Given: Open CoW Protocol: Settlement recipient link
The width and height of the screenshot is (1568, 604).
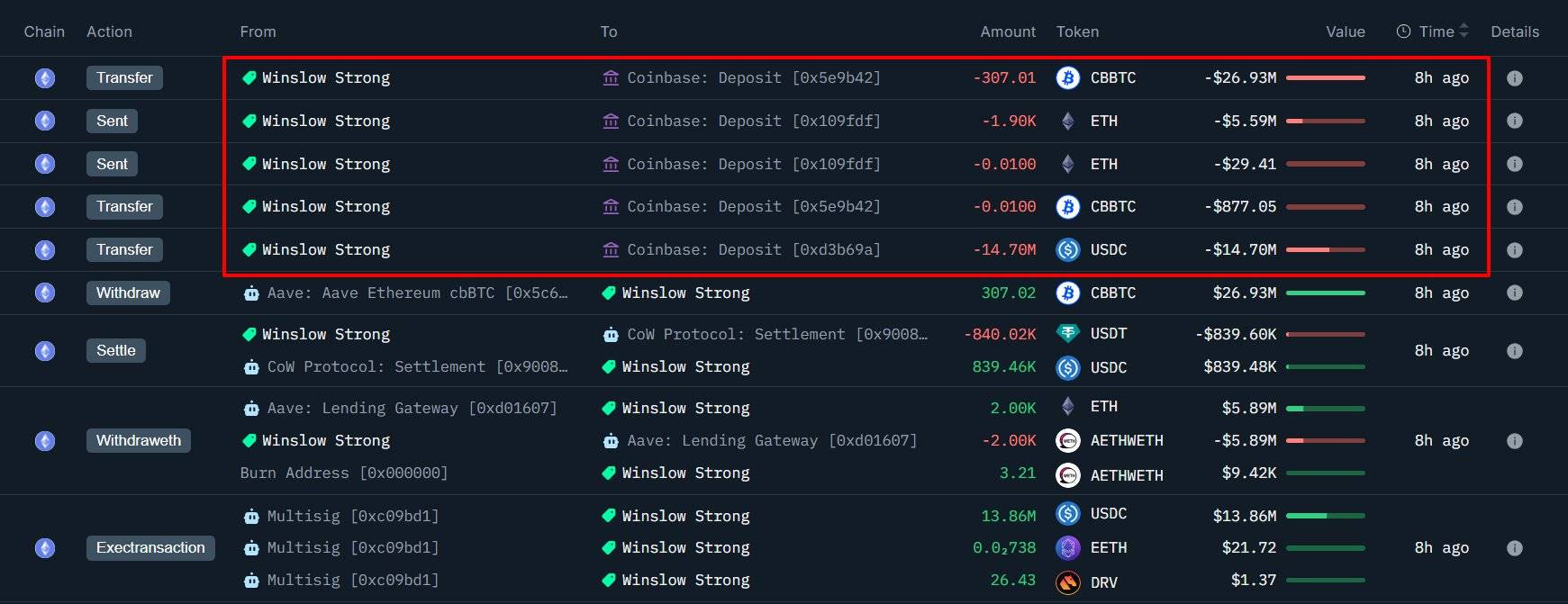Looking at the screenshot, I should click(x=776, y=335).
